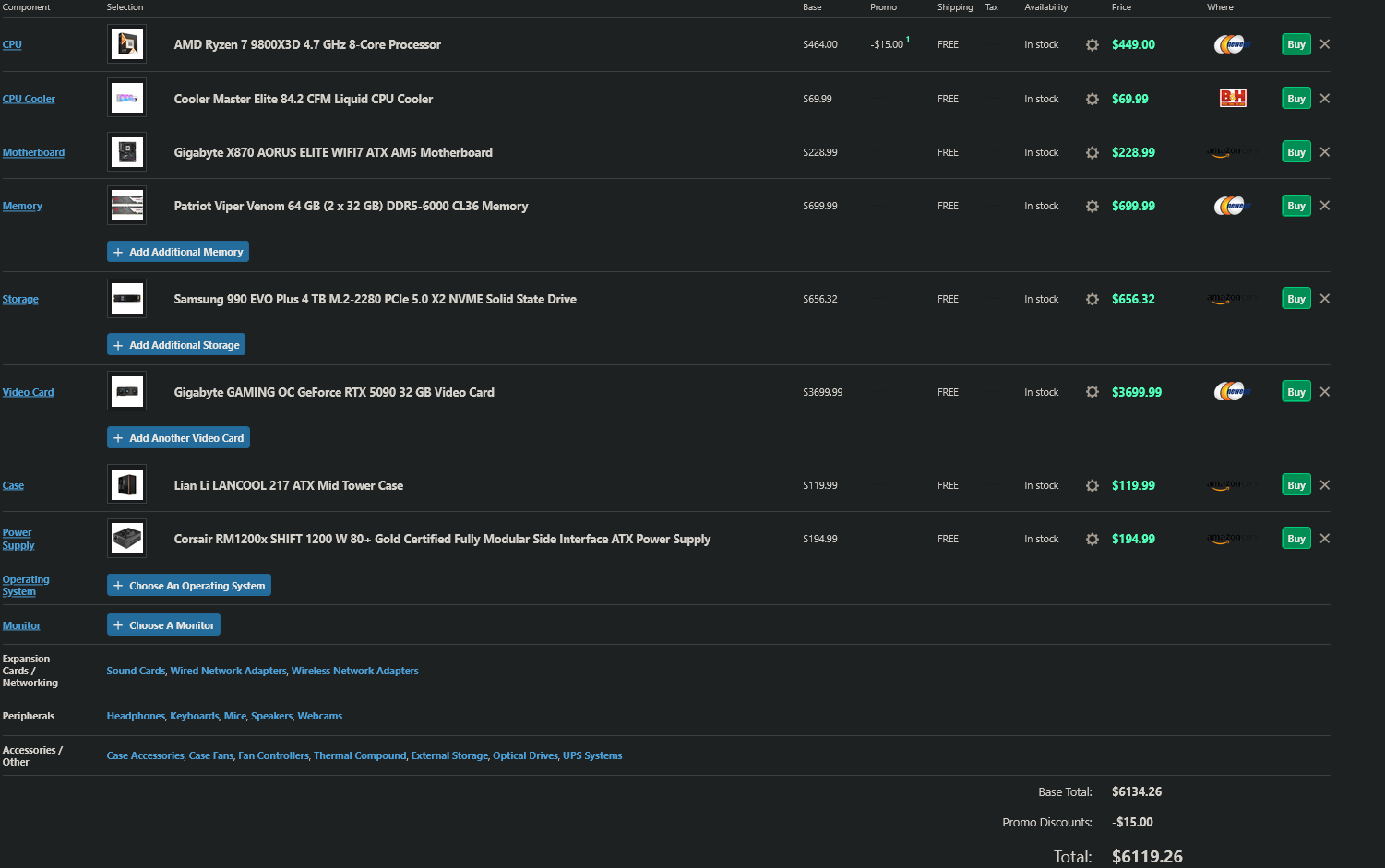1385x868 pixels.
Task: Buy the Lian Li LANCOOL 217 case
Action: click(x=1296, y=485)
